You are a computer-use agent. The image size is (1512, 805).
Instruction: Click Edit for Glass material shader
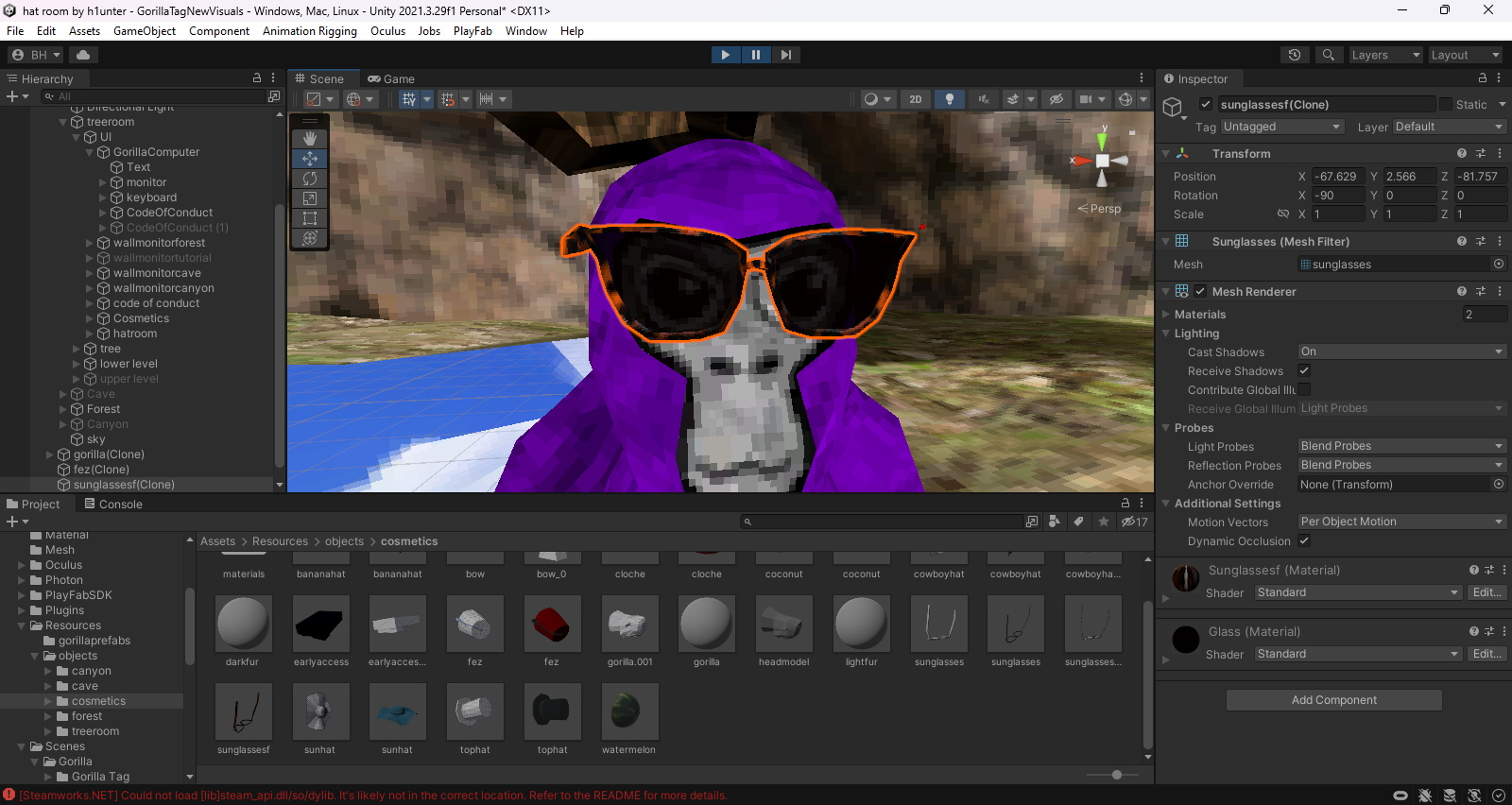[x=1486, y=654]
